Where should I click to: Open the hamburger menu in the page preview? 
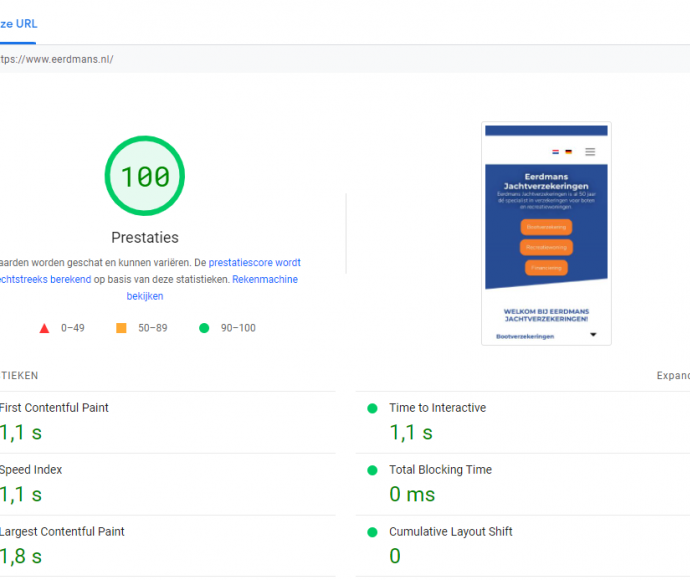coord(590,152)
